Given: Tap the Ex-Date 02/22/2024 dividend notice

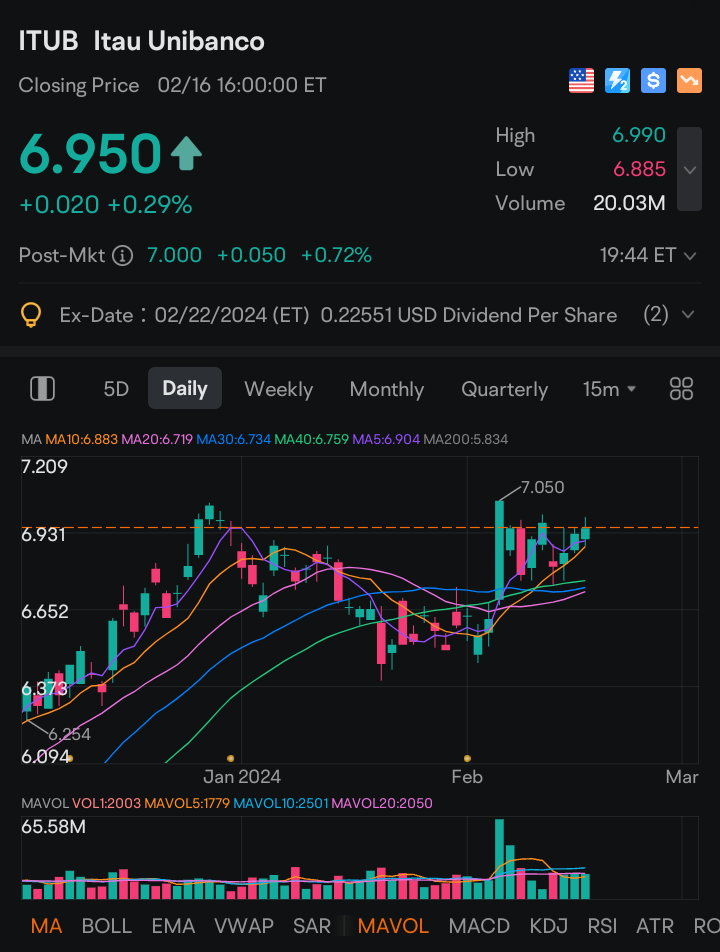Looking at the screenshot, I should (338, 315).
